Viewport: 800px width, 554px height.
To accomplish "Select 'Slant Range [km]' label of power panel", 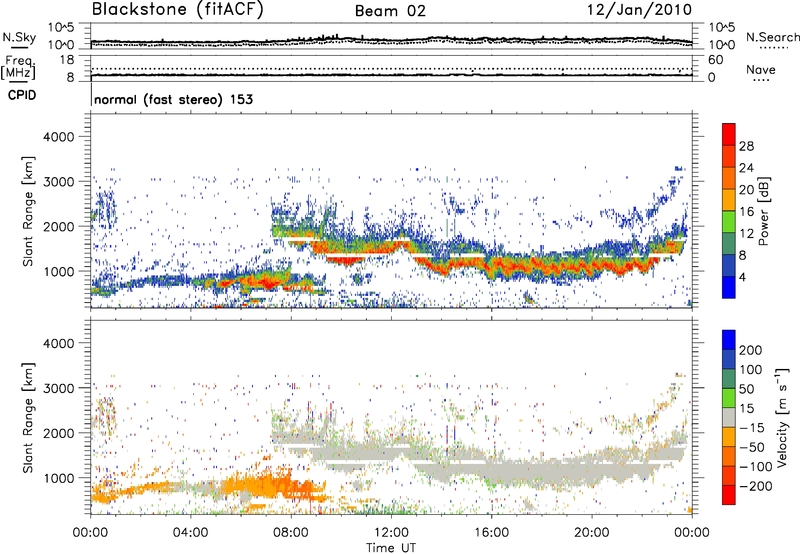I will [x=28, y=211].
